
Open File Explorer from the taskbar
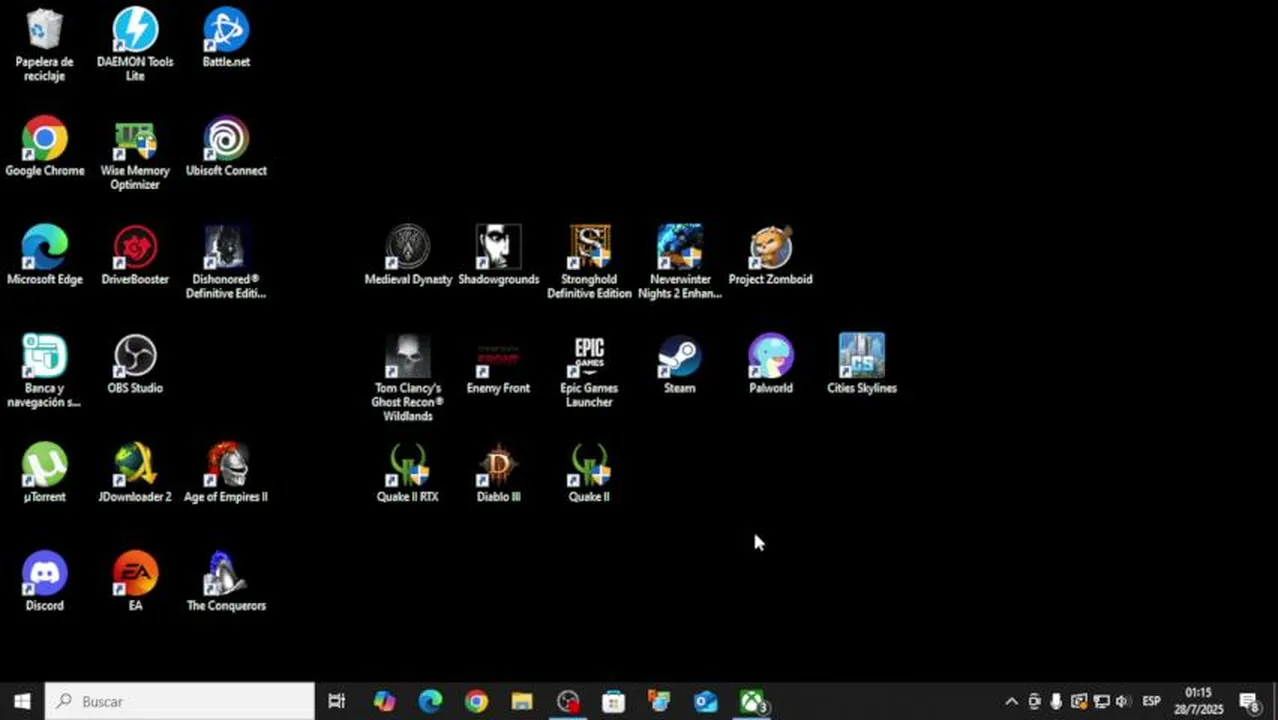[x=522, y=701]
